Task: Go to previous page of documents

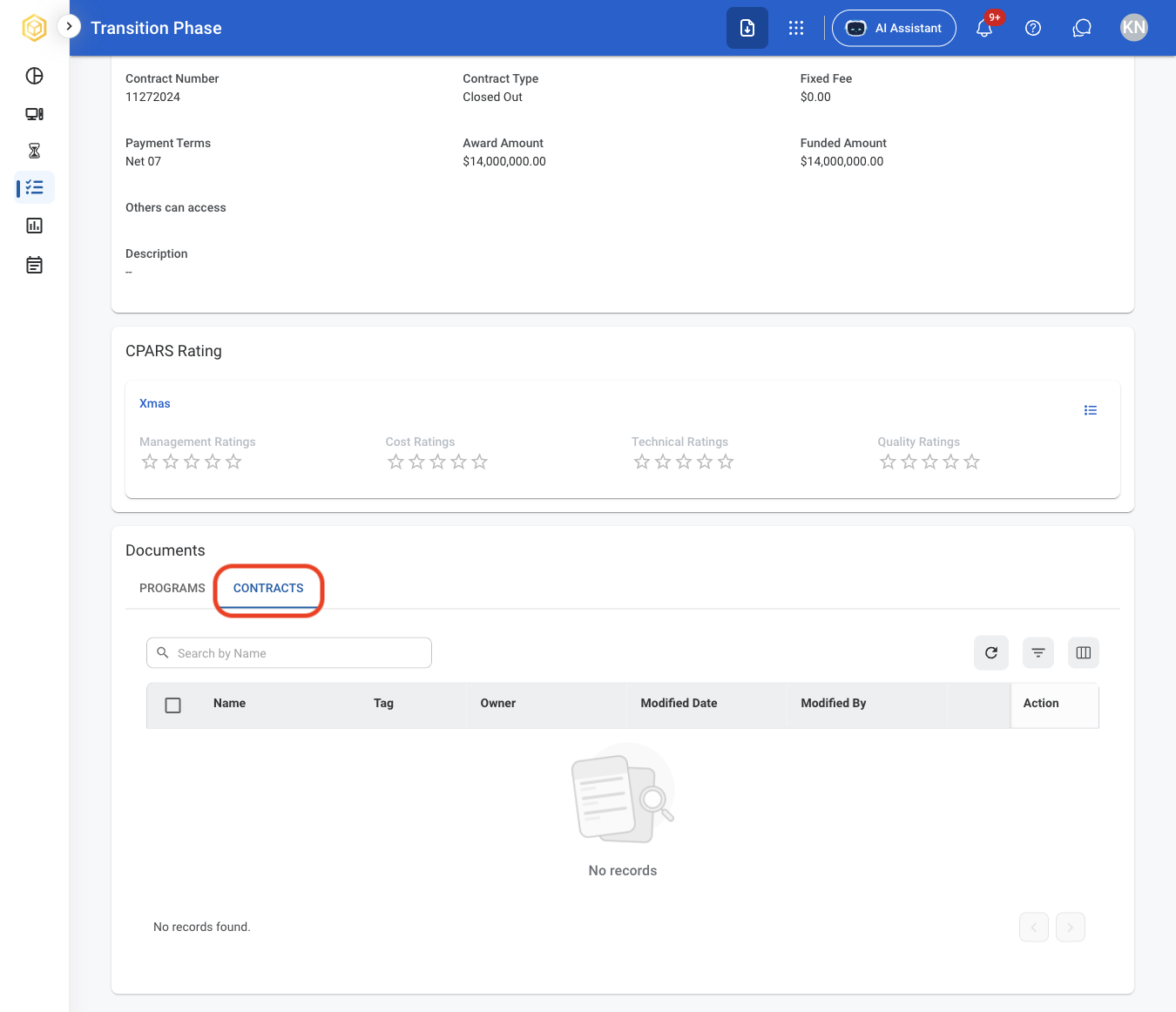Action: click(x=1034, y=927)
